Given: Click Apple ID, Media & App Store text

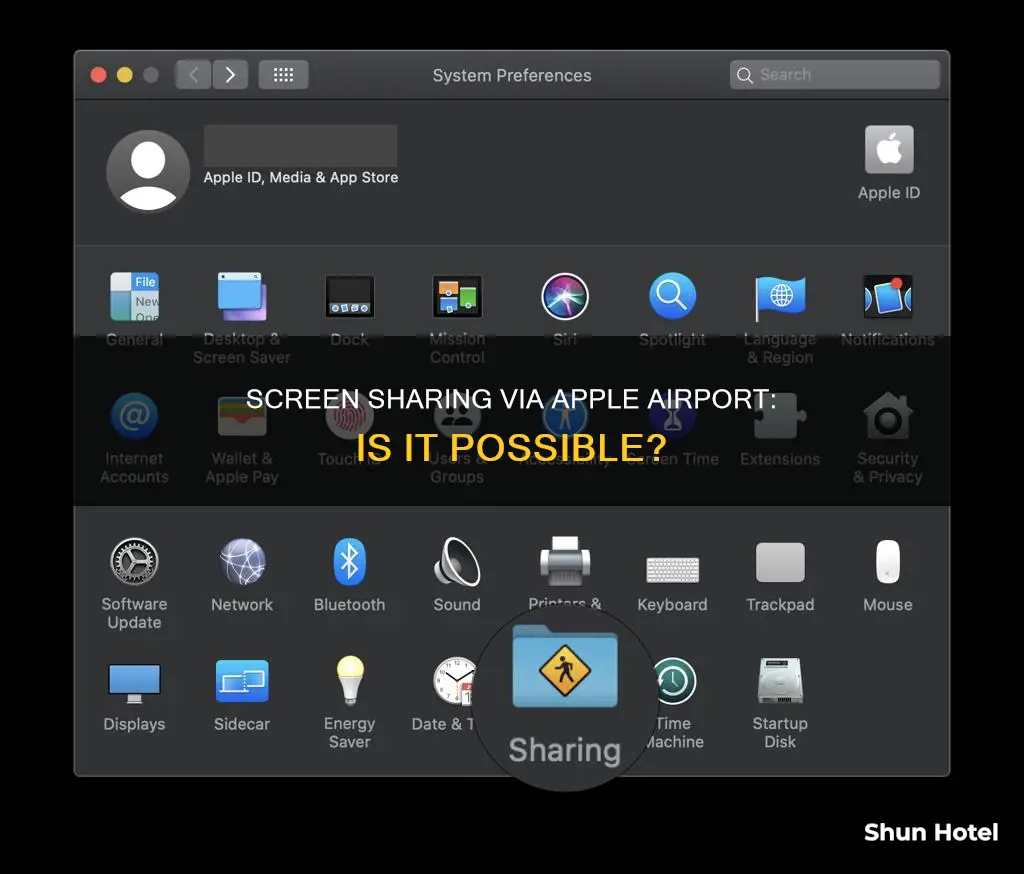Looking at the screenshot, I should pos(300,178).
